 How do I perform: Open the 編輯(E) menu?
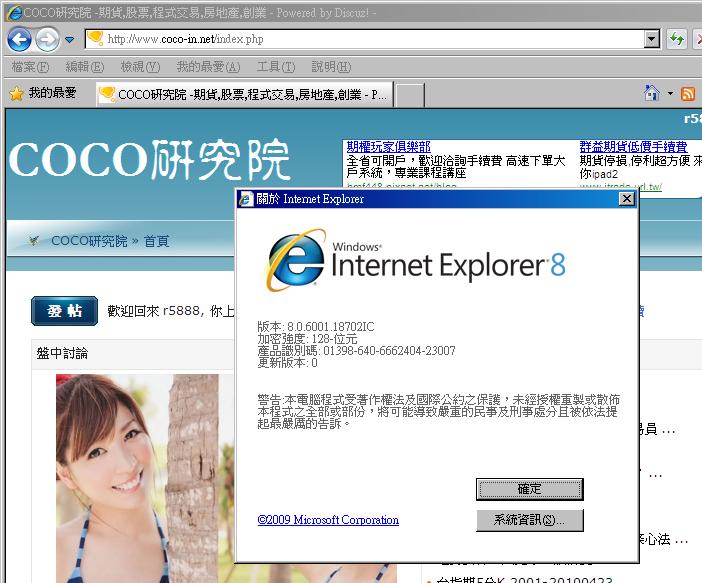(x=85, y=67)
